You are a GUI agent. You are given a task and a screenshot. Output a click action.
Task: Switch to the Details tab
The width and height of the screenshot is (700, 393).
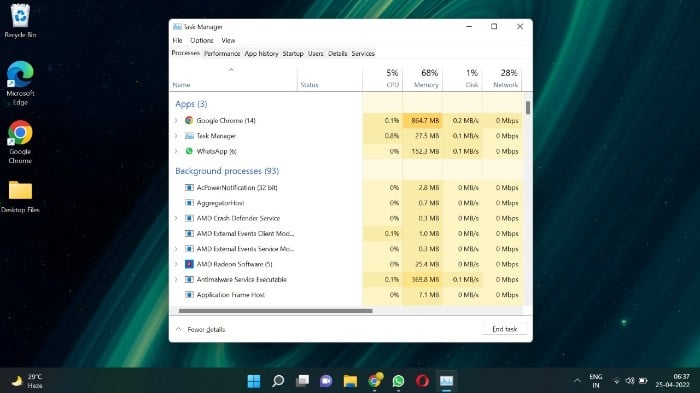pyautogui.click(x=338, y=54)
